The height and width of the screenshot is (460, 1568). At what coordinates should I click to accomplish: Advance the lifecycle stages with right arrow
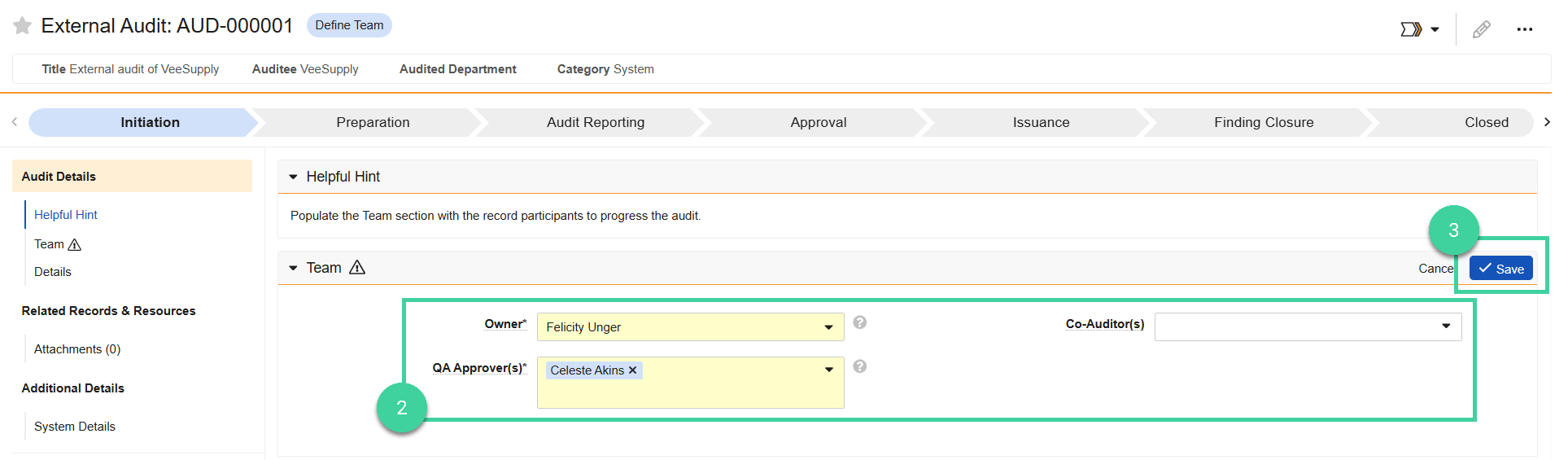(1546, 122)
